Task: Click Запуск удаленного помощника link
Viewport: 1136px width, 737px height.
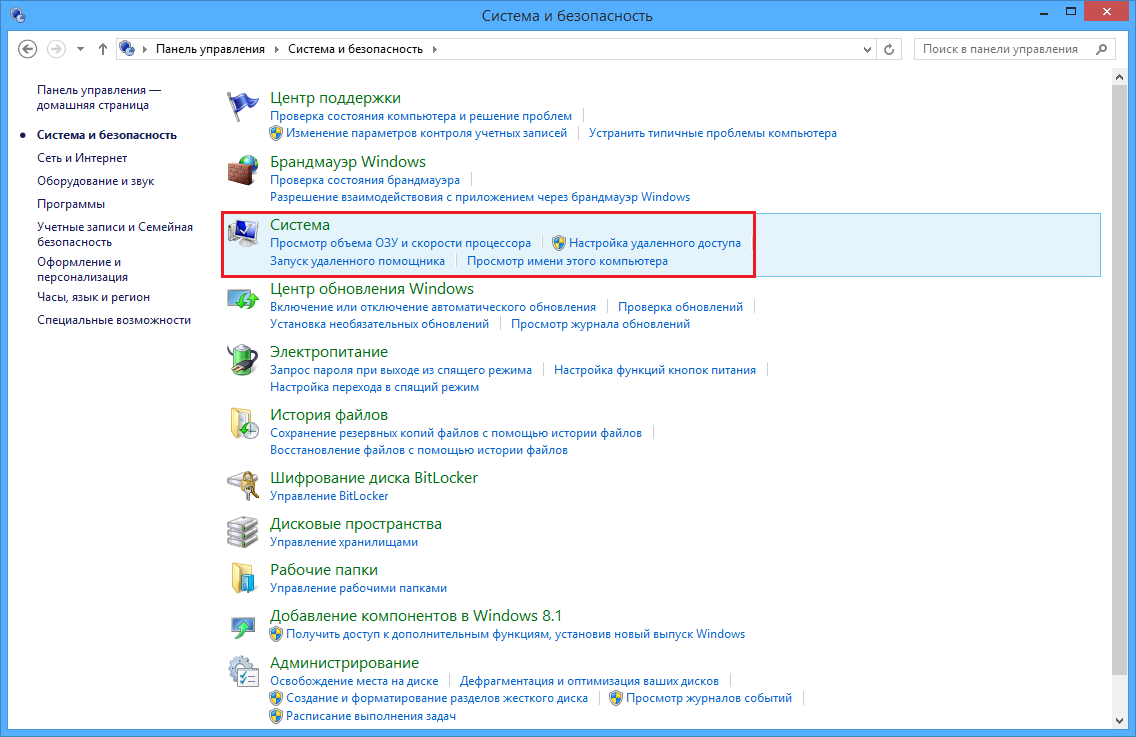Action: [357, 261]
